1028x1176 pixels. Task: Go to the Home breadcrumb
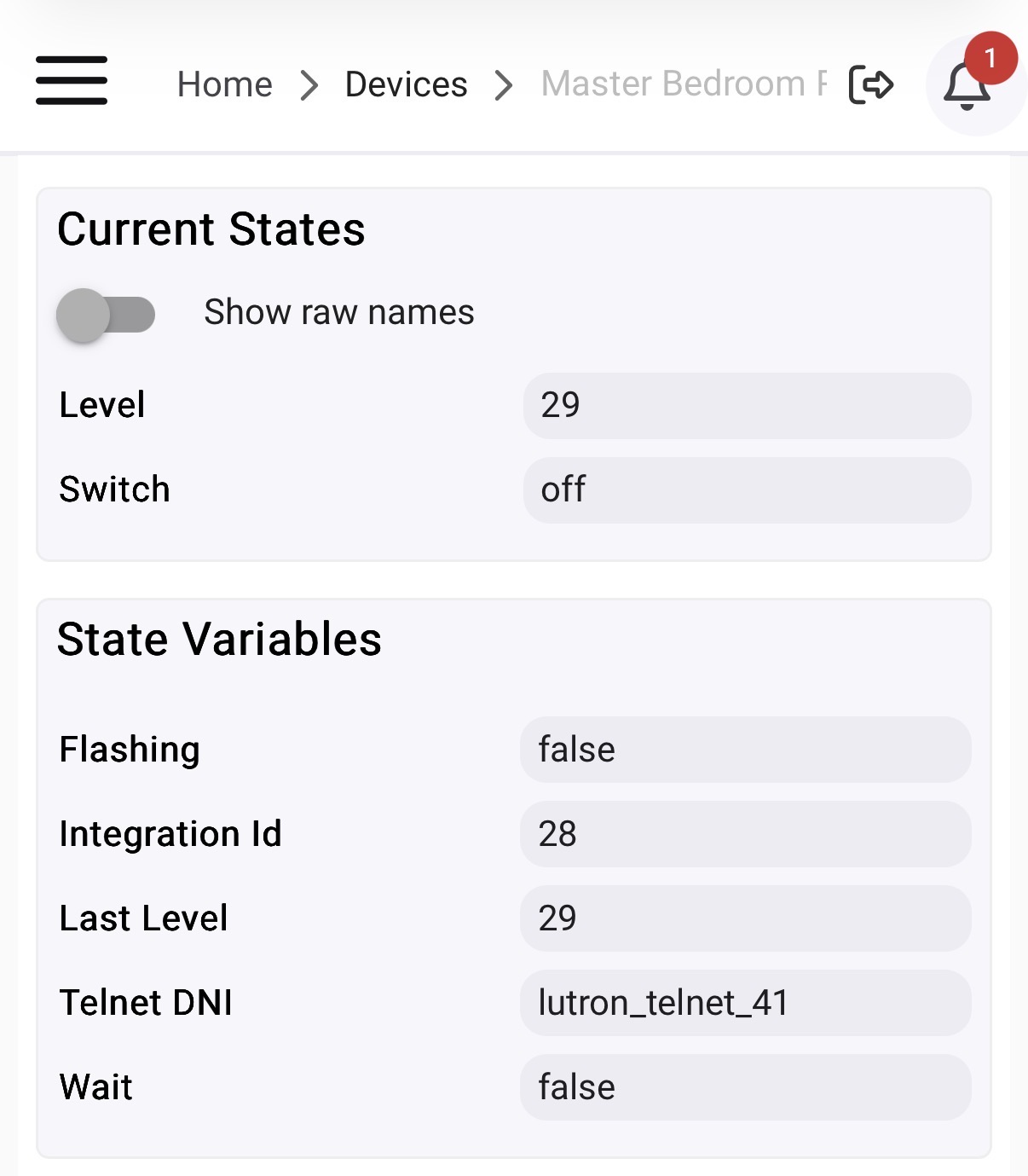[x=224, y=84]
